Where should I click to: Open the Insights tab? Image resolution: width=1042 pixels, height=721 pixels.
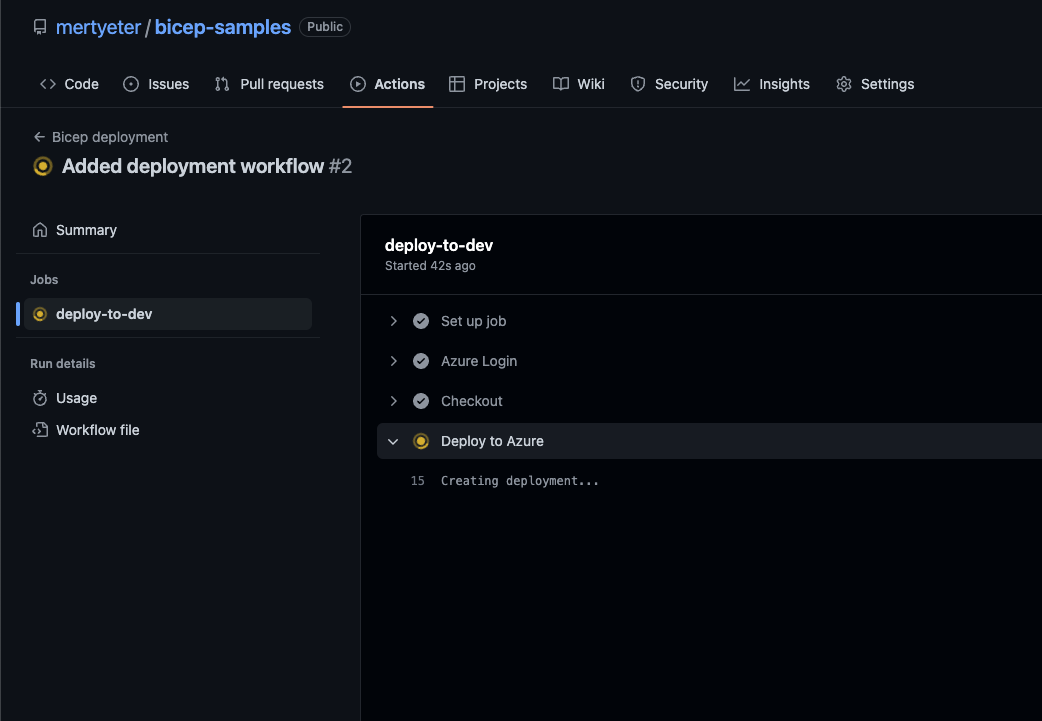[x=772, y=84]
